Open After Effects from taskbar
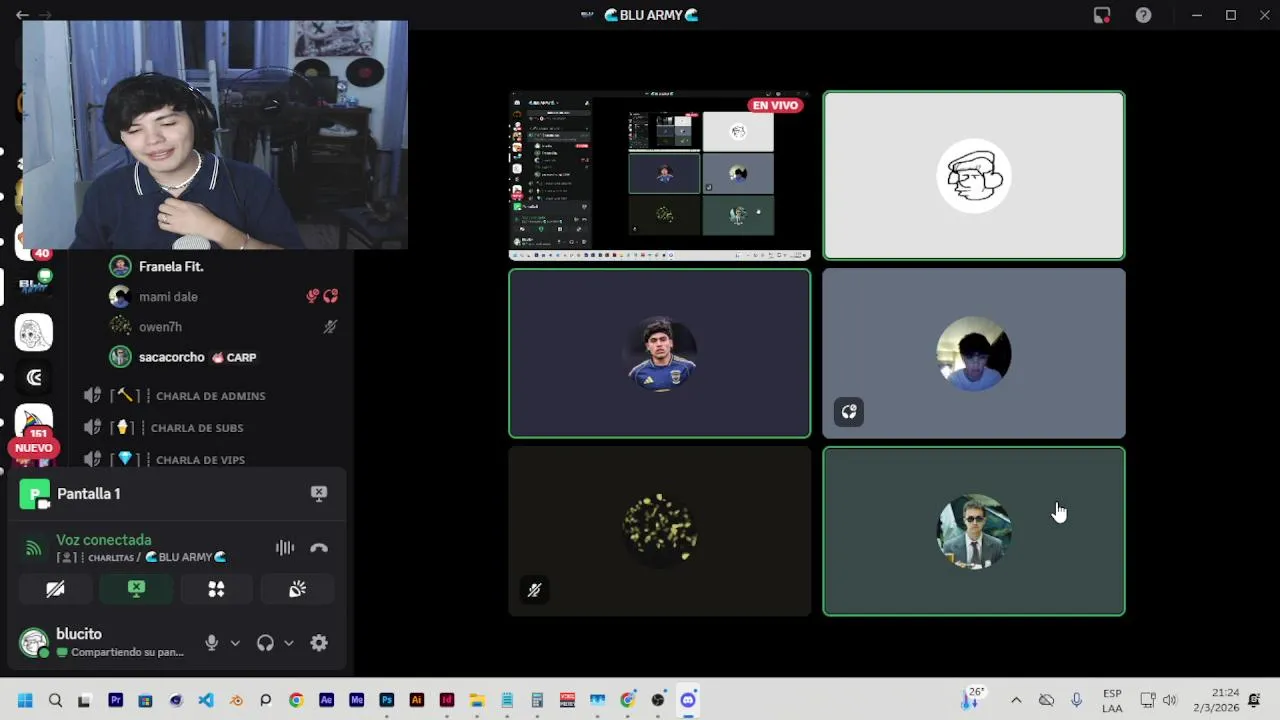 tap(326, 700)
